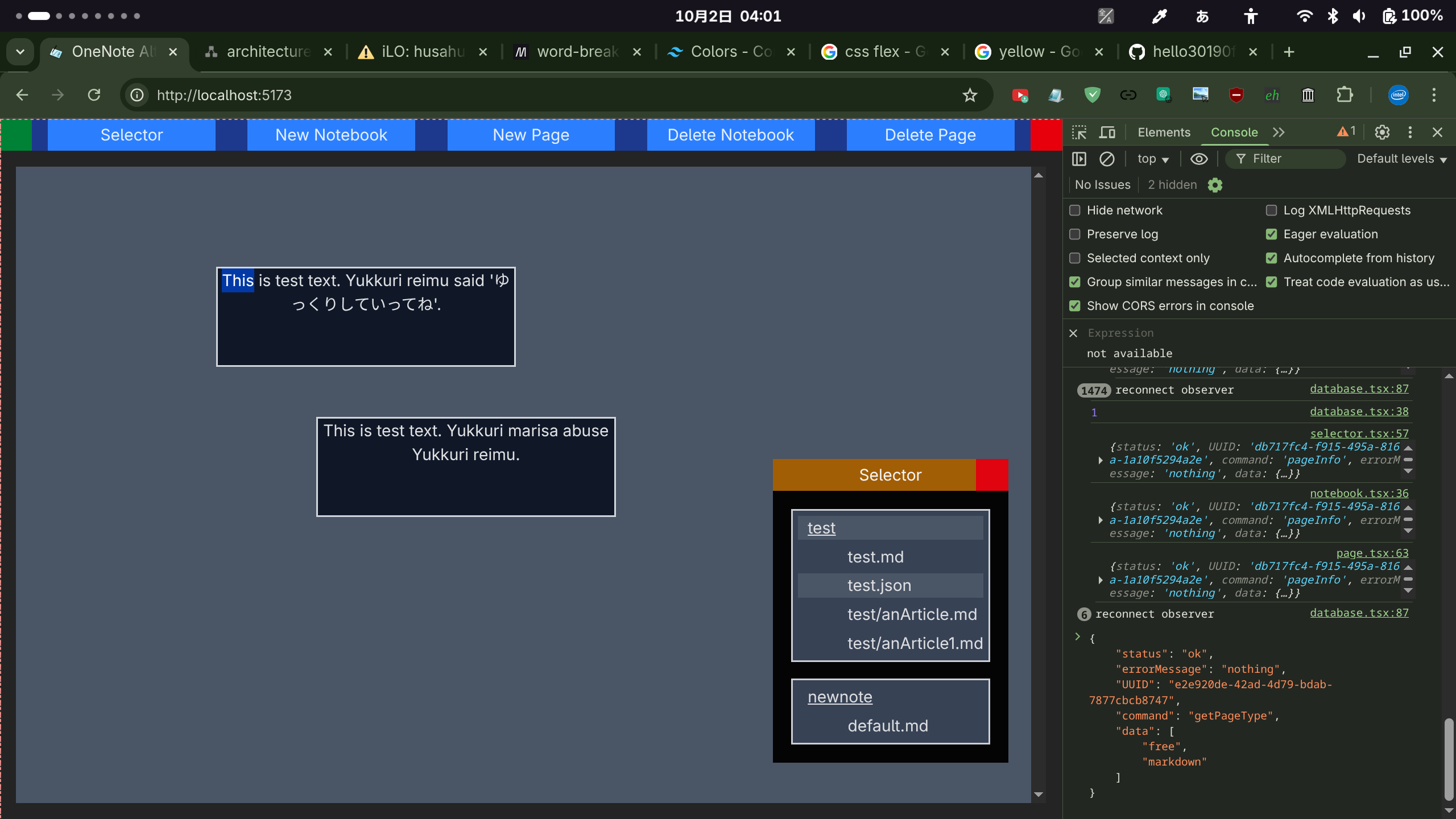Click the red square in the Selector panel header
Screen dimensions: 1456x819
point(992,475)
